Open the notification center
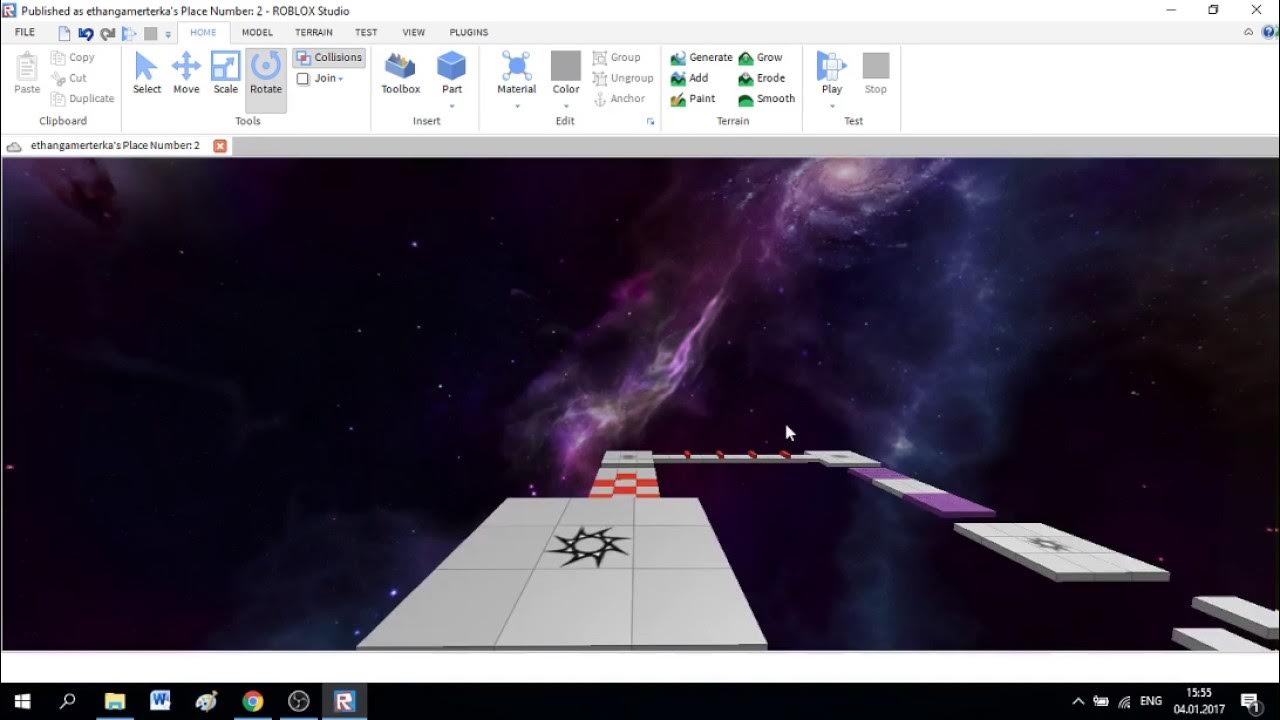This screenshot has height=720, width=1280. click(x=1249, y=701)
